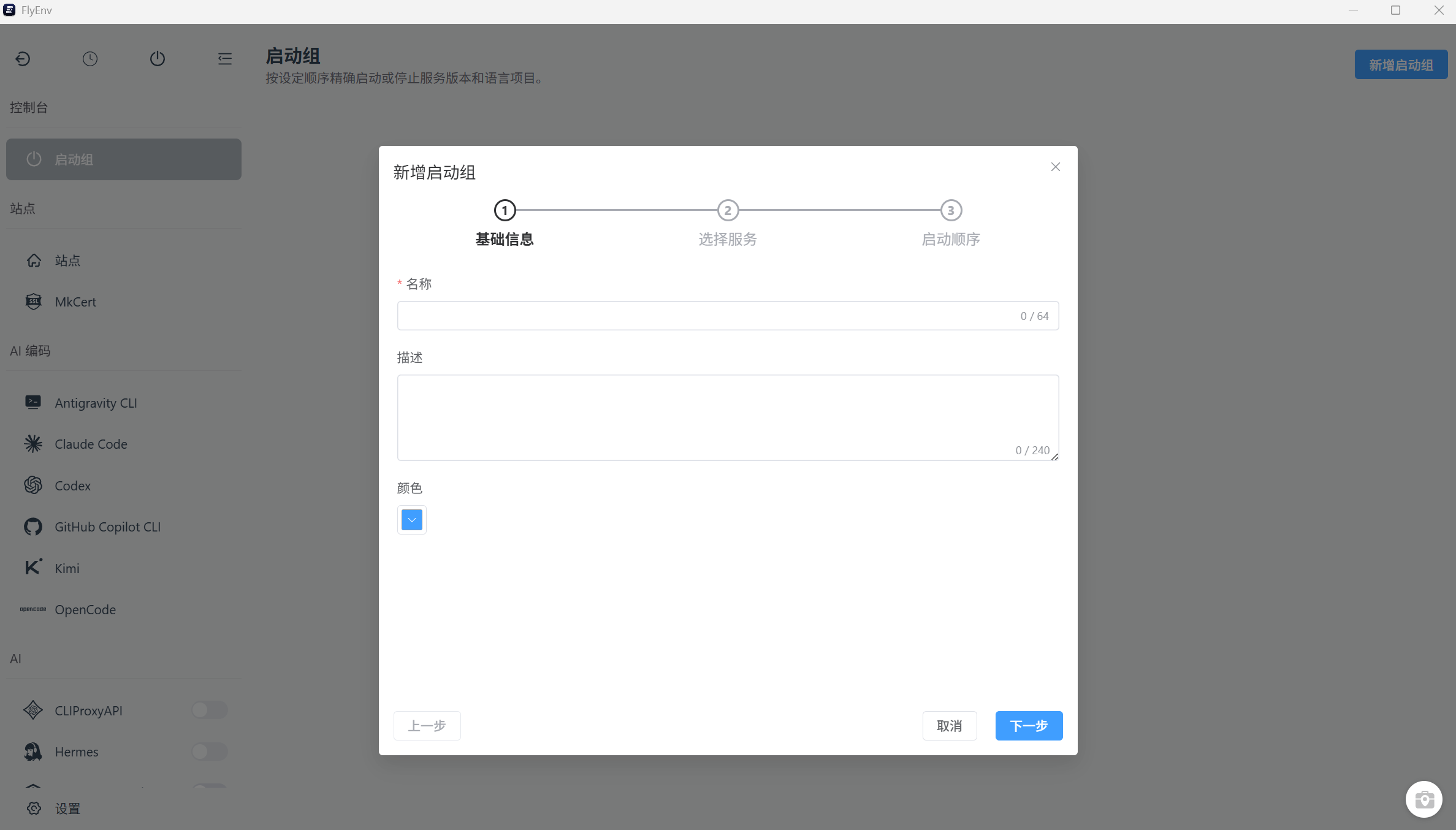Image resolution: width=1456 pixels, height=830 pixels.
Task: Click the 新增启动组 button at top right
Action: tap(1401, 65)
